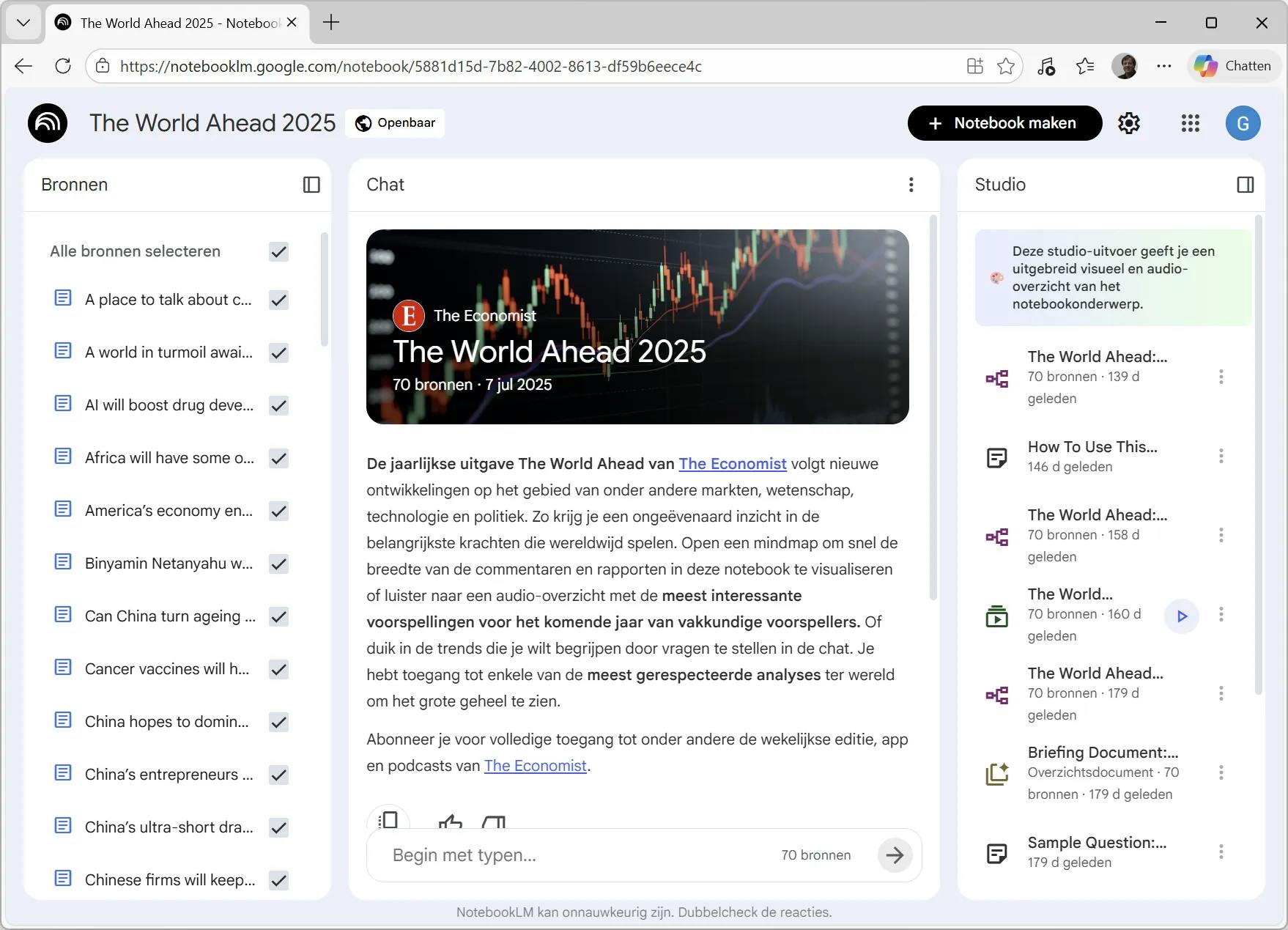This screenshot has width=1288, height=930.
Task: Open browser Settings and more menu
Action: [x=1164, y=66]
